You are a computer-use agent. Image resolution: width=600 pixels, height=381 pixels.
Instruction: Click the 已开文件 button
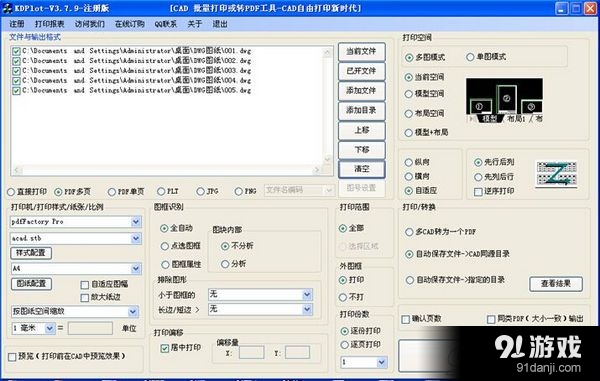(x=362, y=71)
